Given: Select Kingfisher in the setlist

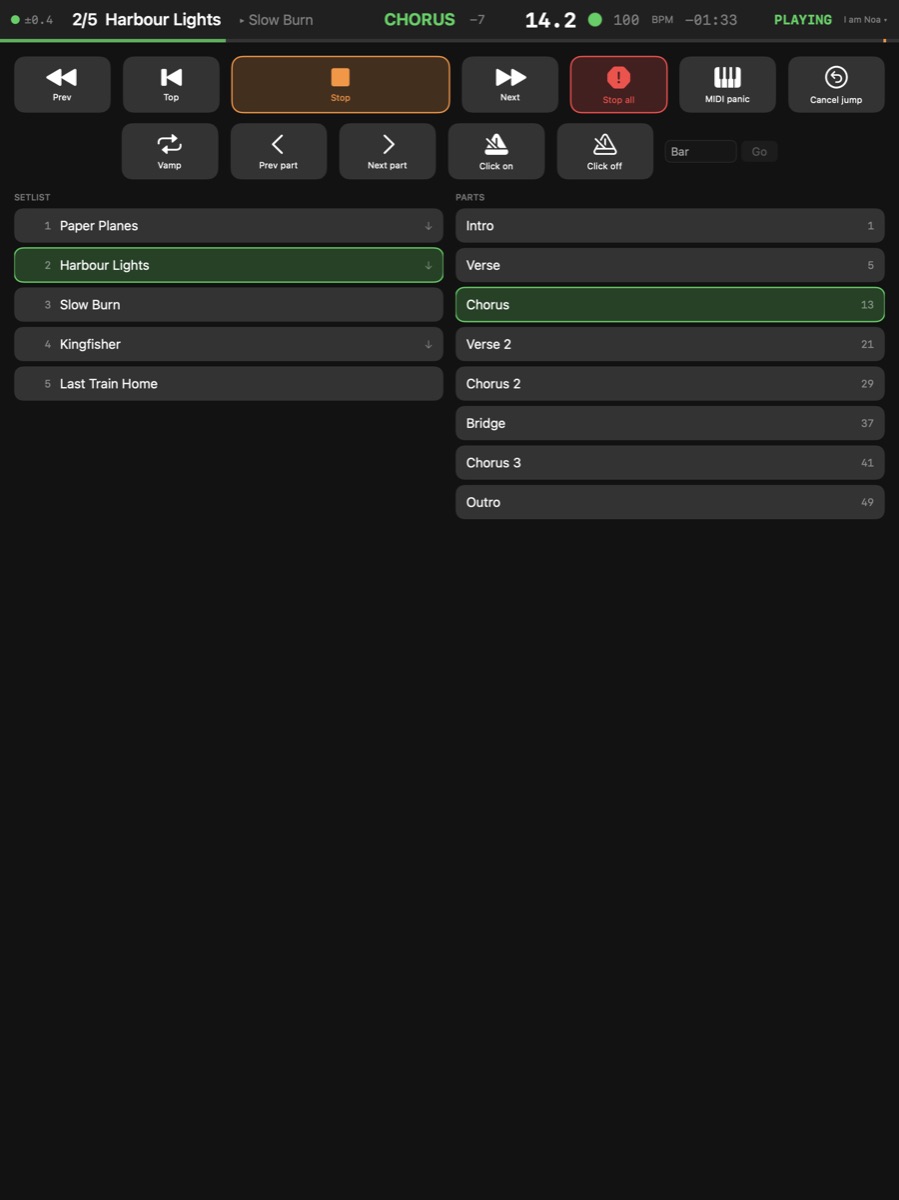Looking at the screenshot, I should (228, 344).
